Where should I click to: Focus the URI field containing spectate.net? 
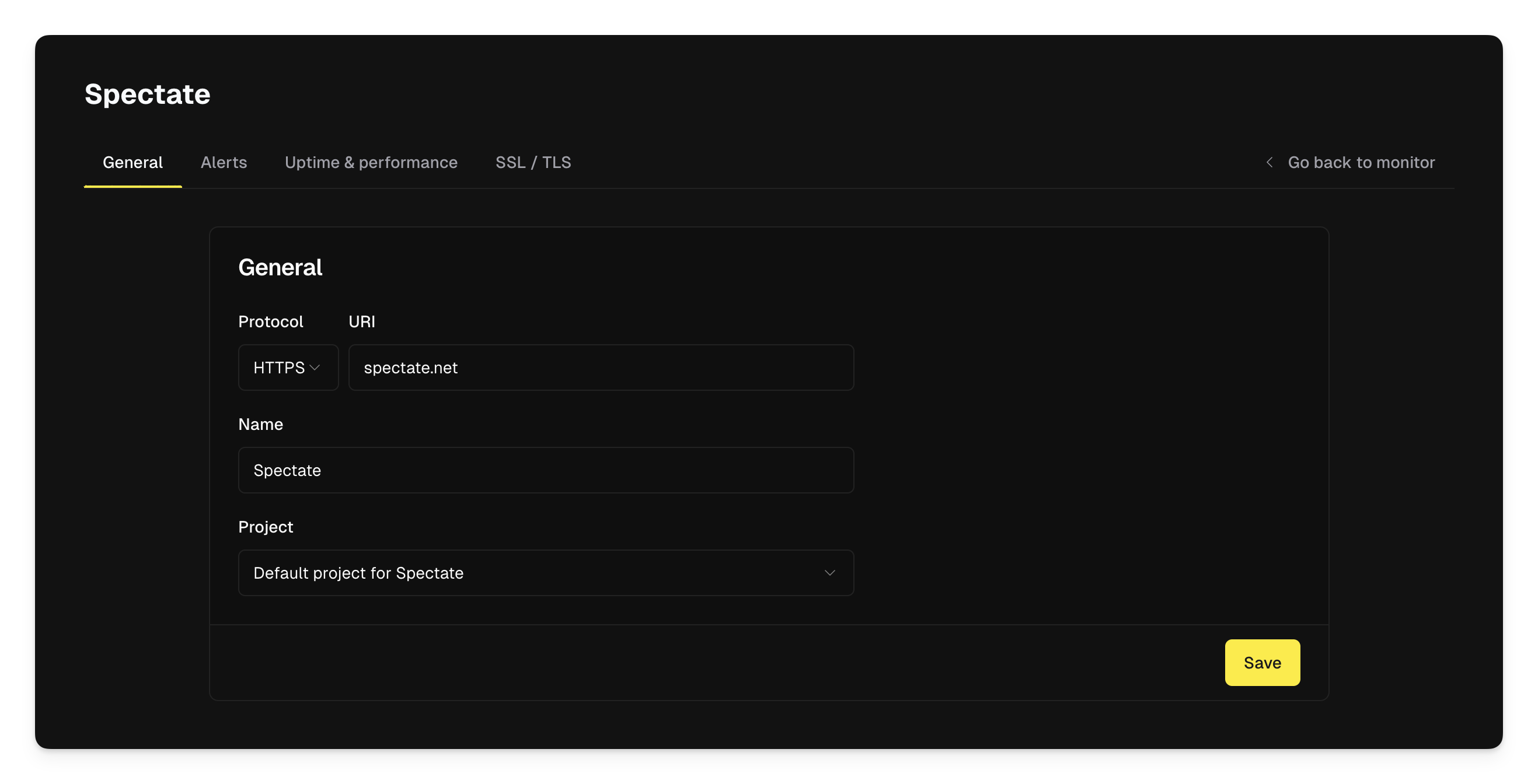click(x=601, y=367)
